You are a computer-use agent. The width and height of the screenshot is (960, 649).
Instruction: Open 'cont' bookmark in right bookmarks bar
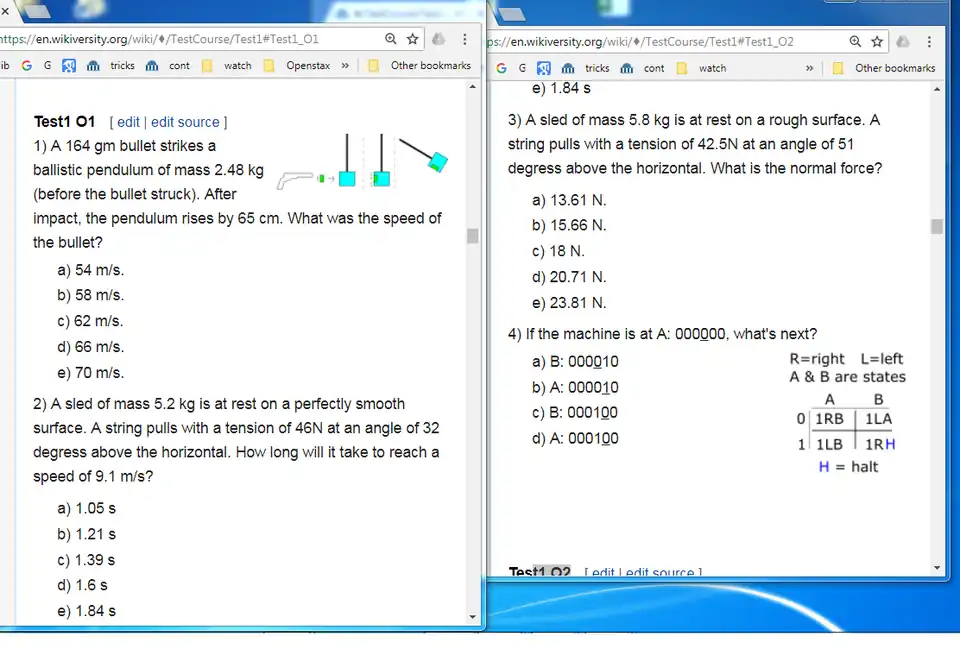642,68
